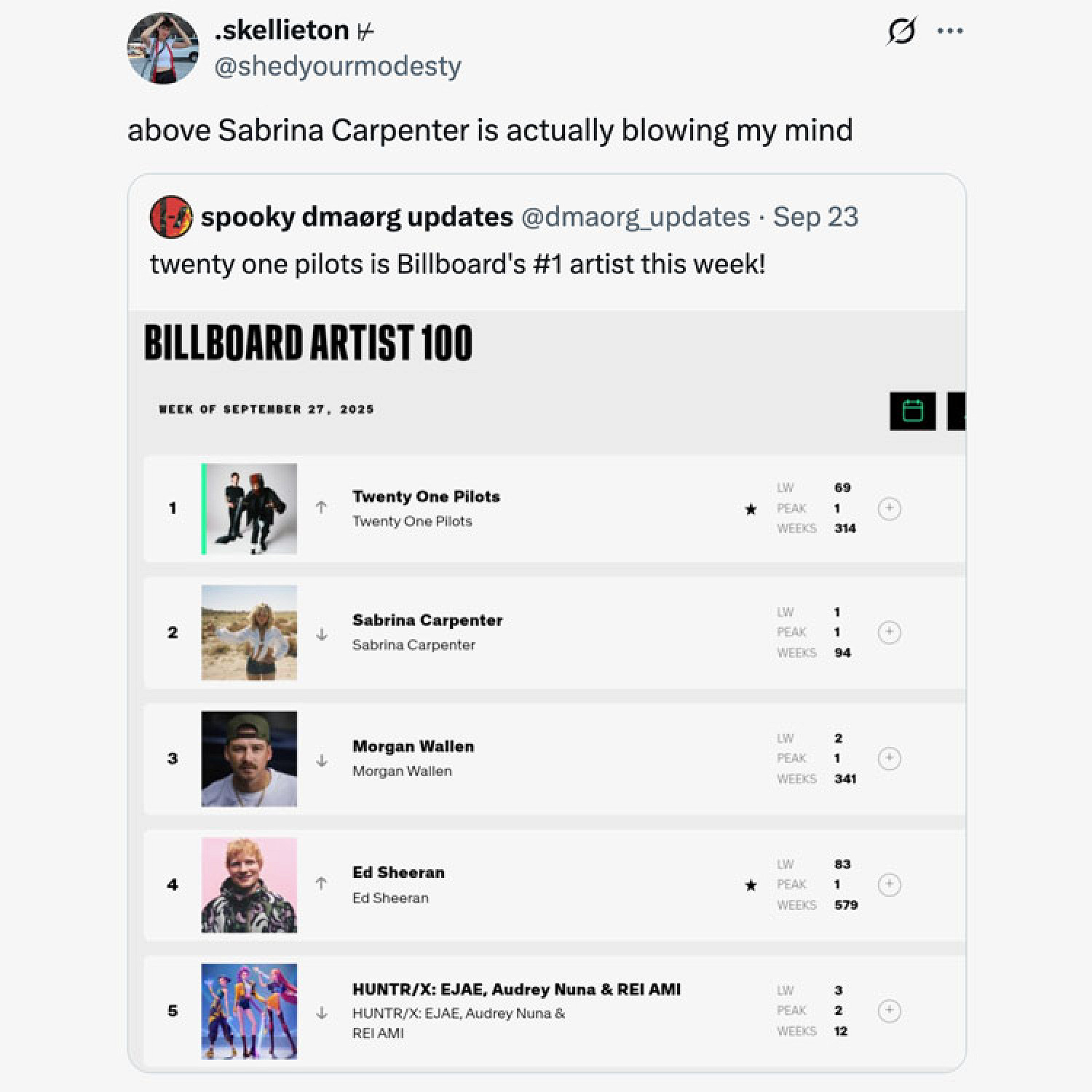Open .skellieton profile avatar

click(163, 48)
